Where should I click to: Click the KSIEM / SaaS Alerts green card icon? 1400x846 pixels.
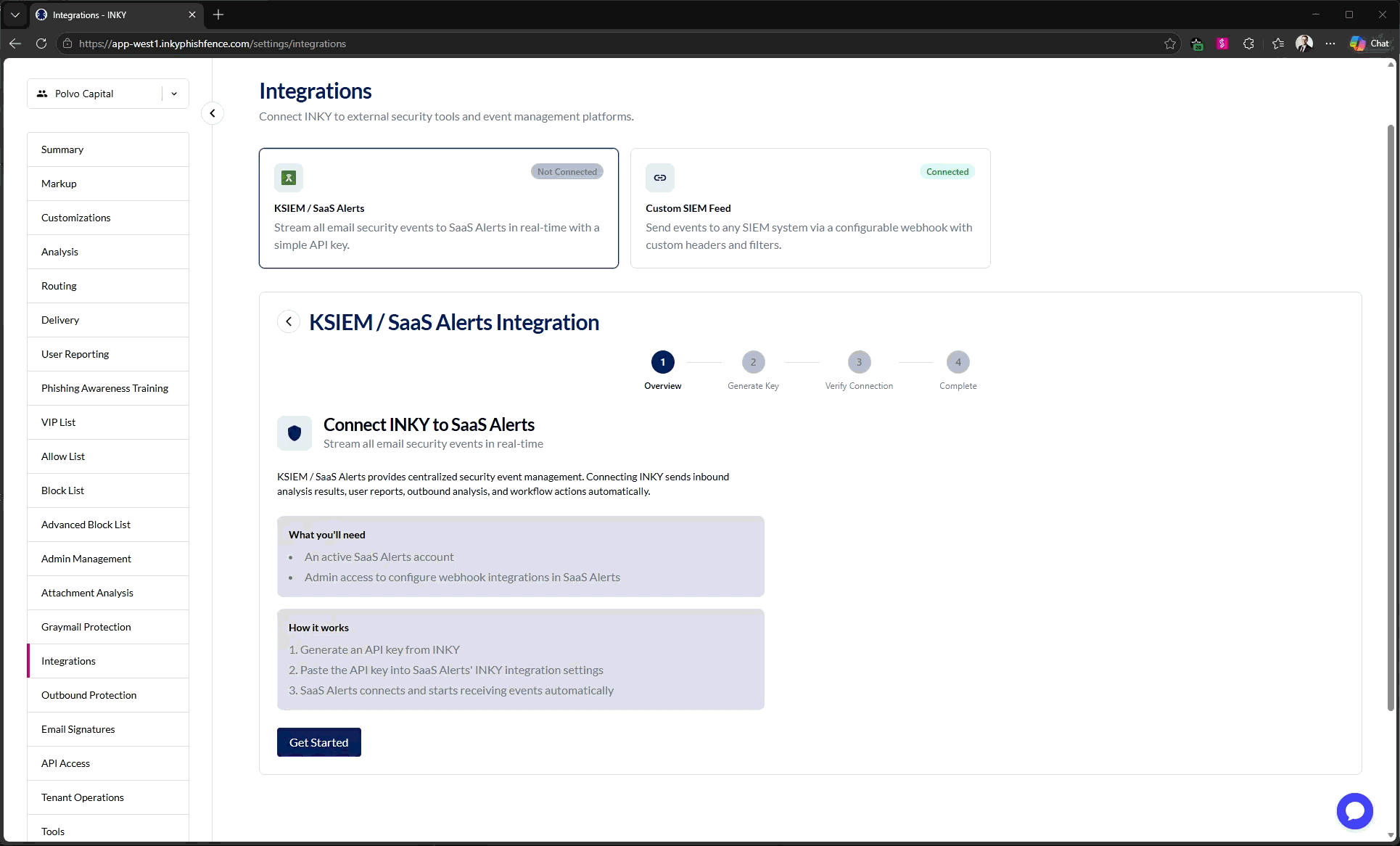(289, 178)
